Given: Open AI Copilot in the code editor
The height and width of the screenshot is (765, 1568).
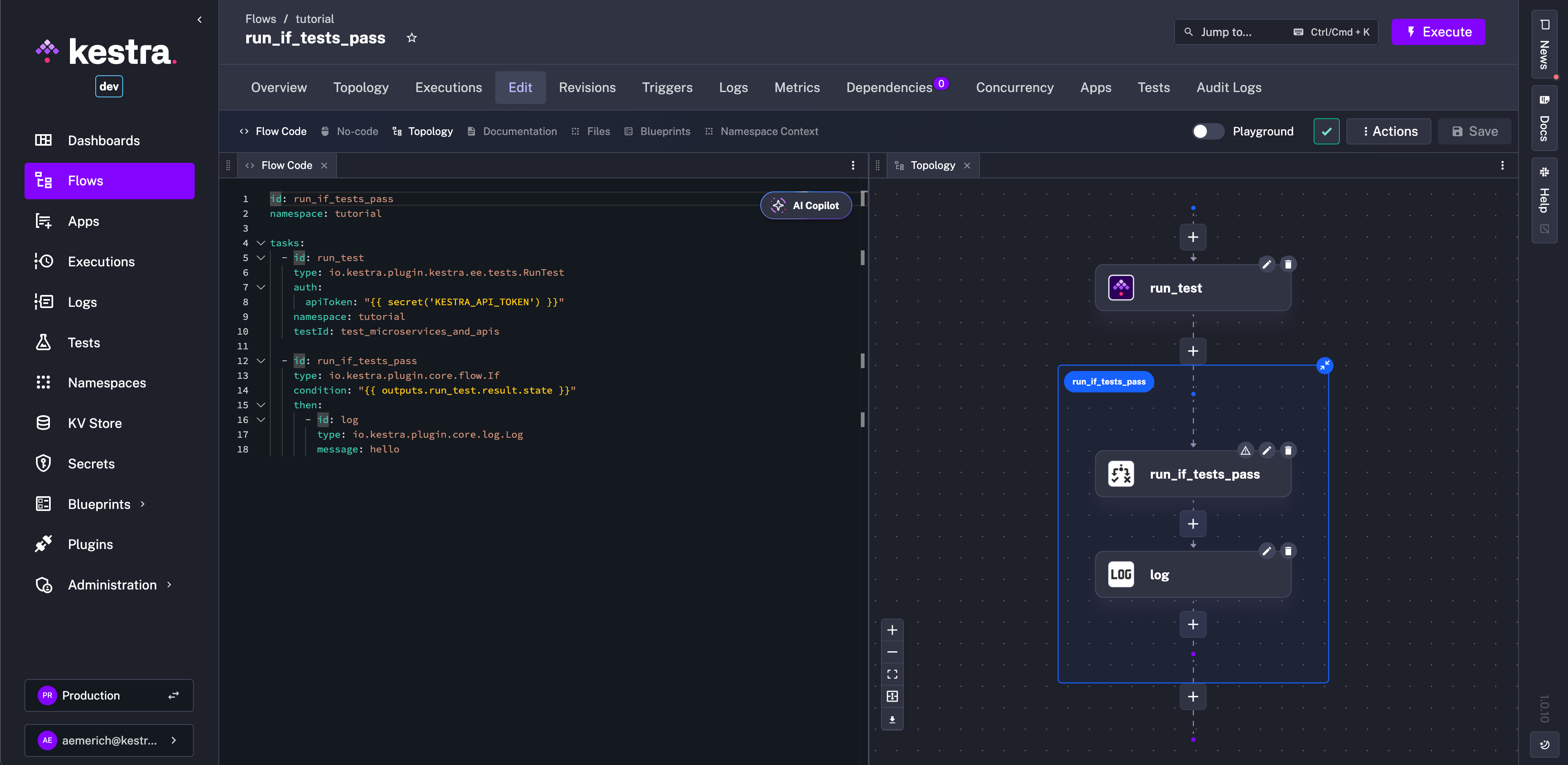Looking at the screenshot, I should click(805, 205).
